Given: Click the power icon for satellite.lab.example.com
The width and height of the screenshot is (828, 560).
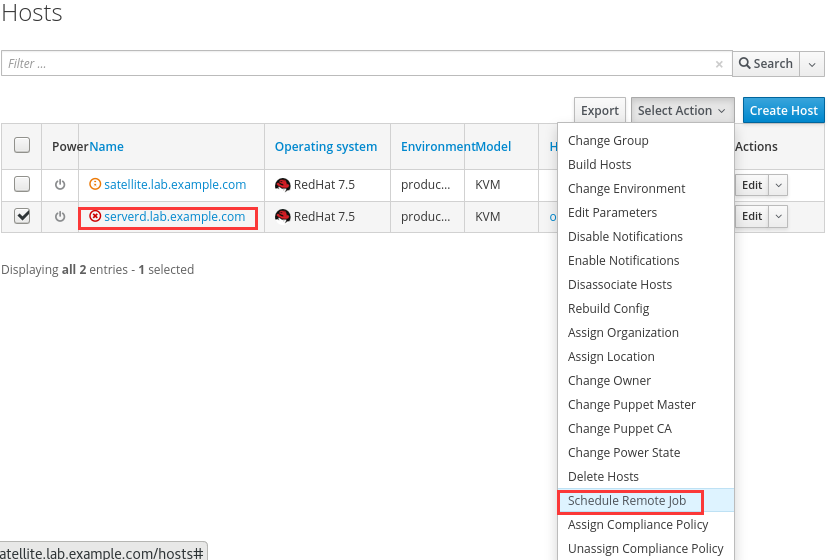Looking at the screenshot, I should (60, 185).
